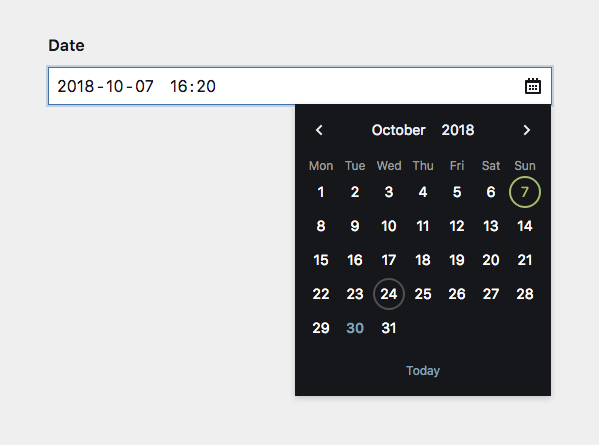Viewport: 599px width, 445px height.
Task: Click the Today link
Action: [x=423, y=371]
